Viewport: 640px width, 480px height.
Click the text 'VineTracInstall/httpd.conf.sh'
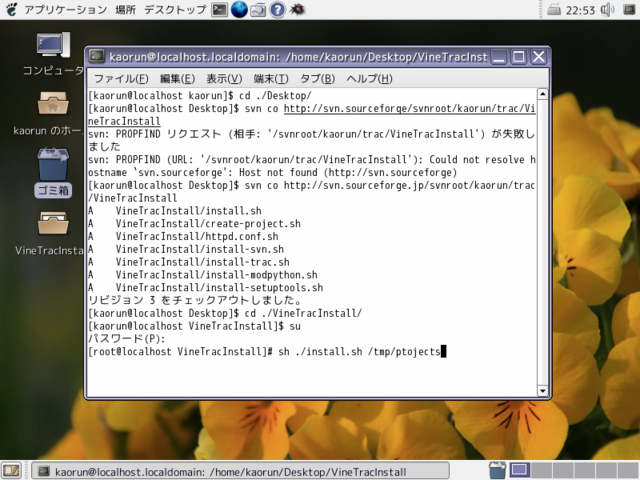click(x=197, y=236)
